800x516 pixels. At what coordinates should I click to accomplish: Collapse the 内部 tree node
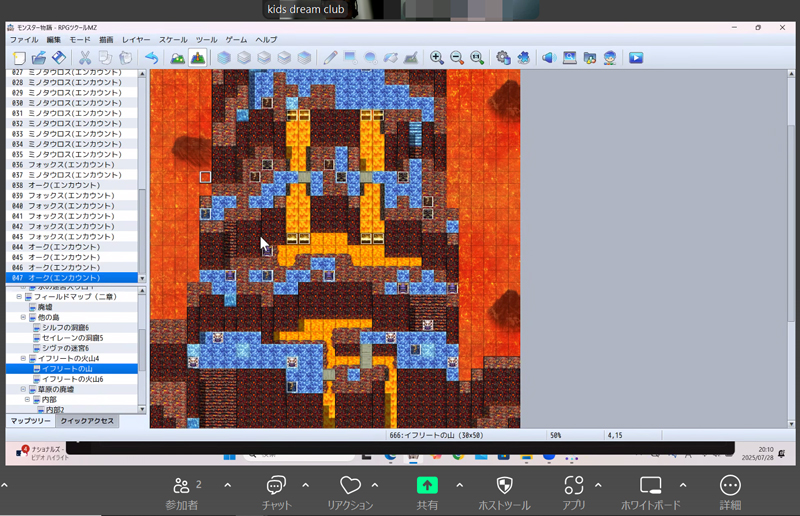point(27,399)
